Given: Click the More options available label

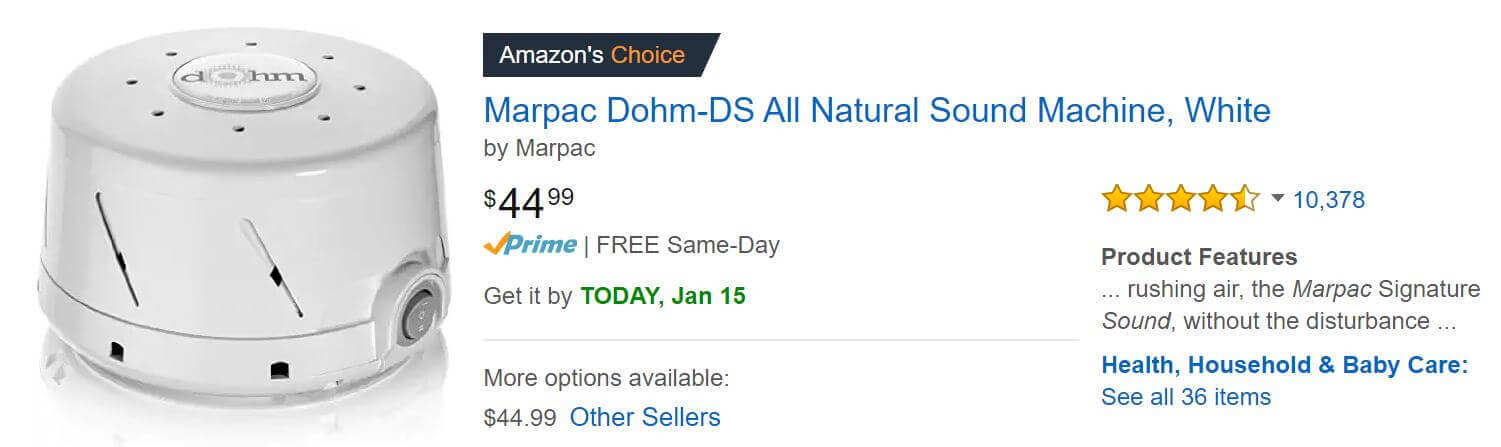Looking at the screenshot, I should pos(606,379).
